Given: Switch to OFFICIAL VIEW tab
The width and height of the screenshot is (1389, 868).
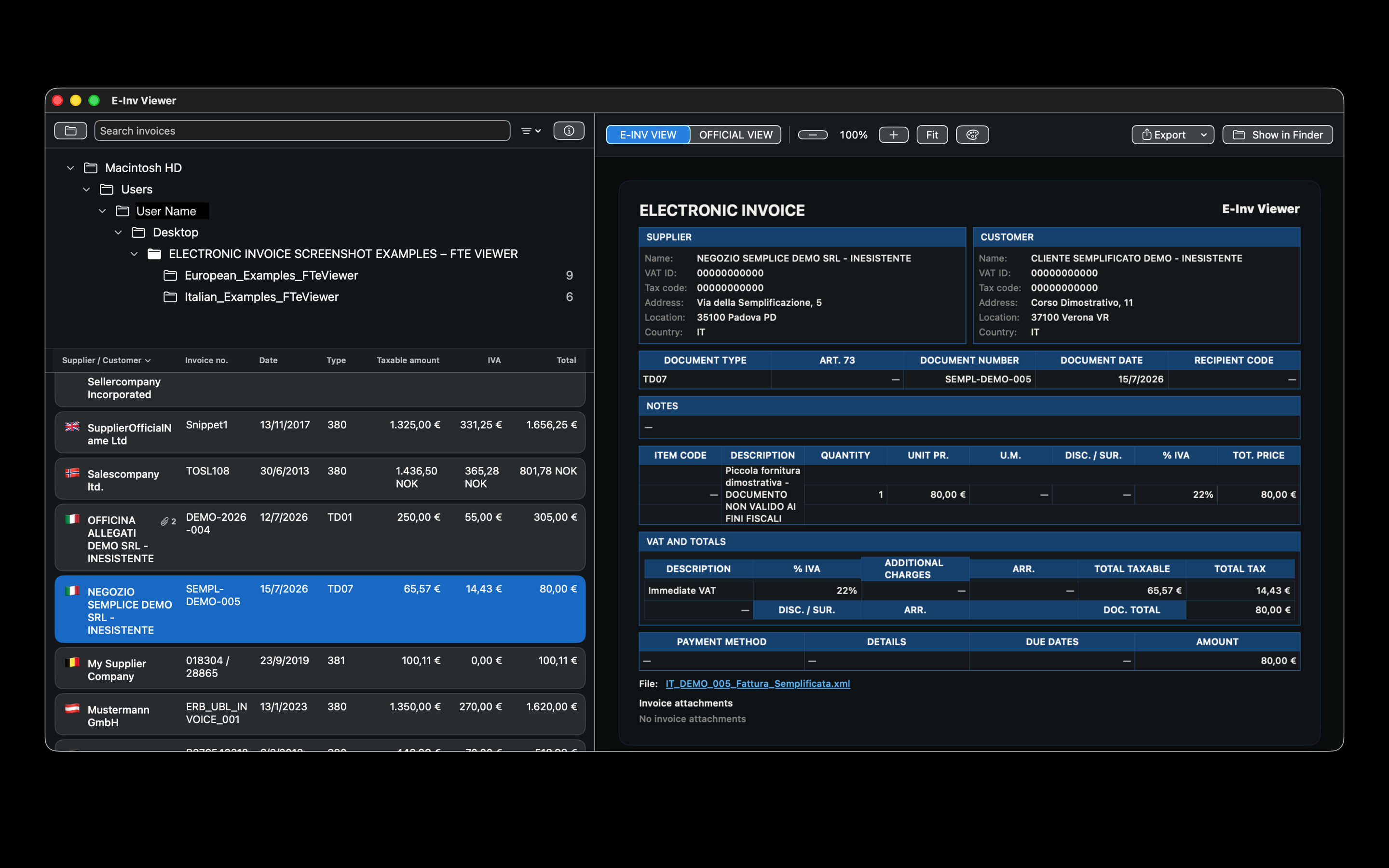Looking at the screenshot, I should (736, 135).
